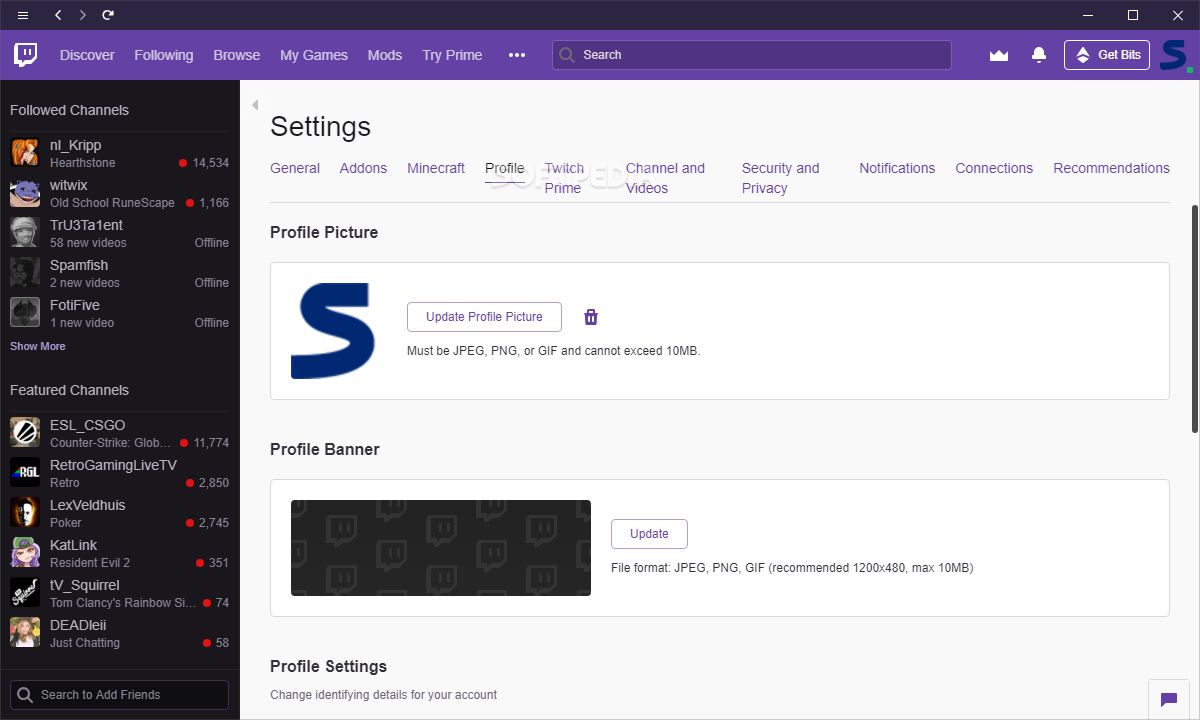The image size is (1200, 720).
Task: Click the top Search field
Action: pyautogui.click(x=751, y=55)
